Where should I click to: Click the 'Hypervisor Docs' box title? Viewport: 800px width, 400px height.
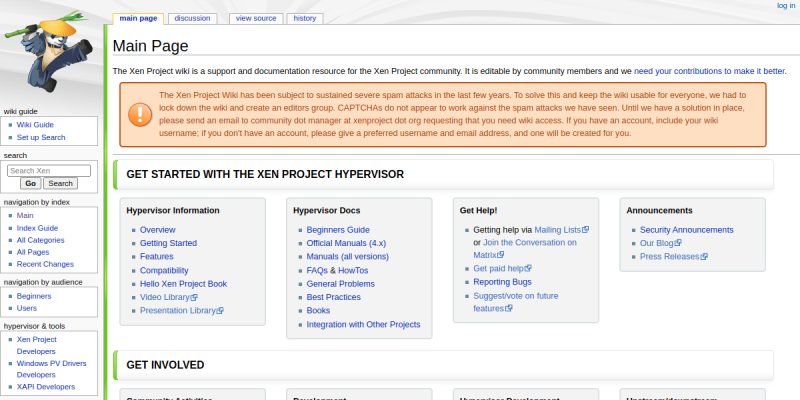click(x=327, y=210)
